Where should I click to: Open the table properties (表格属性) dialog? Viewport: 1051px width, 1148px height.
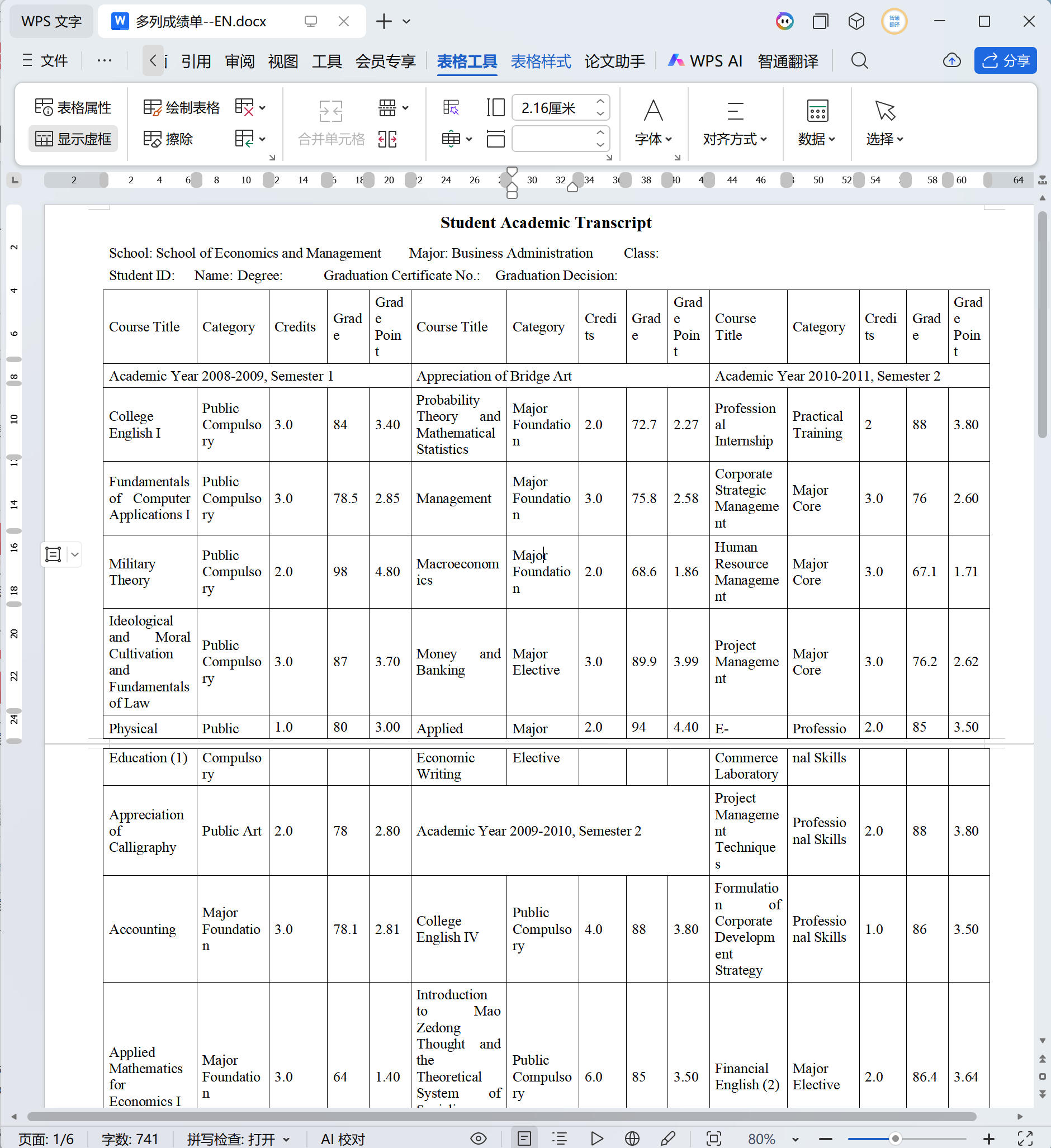[x=73, y=108]
